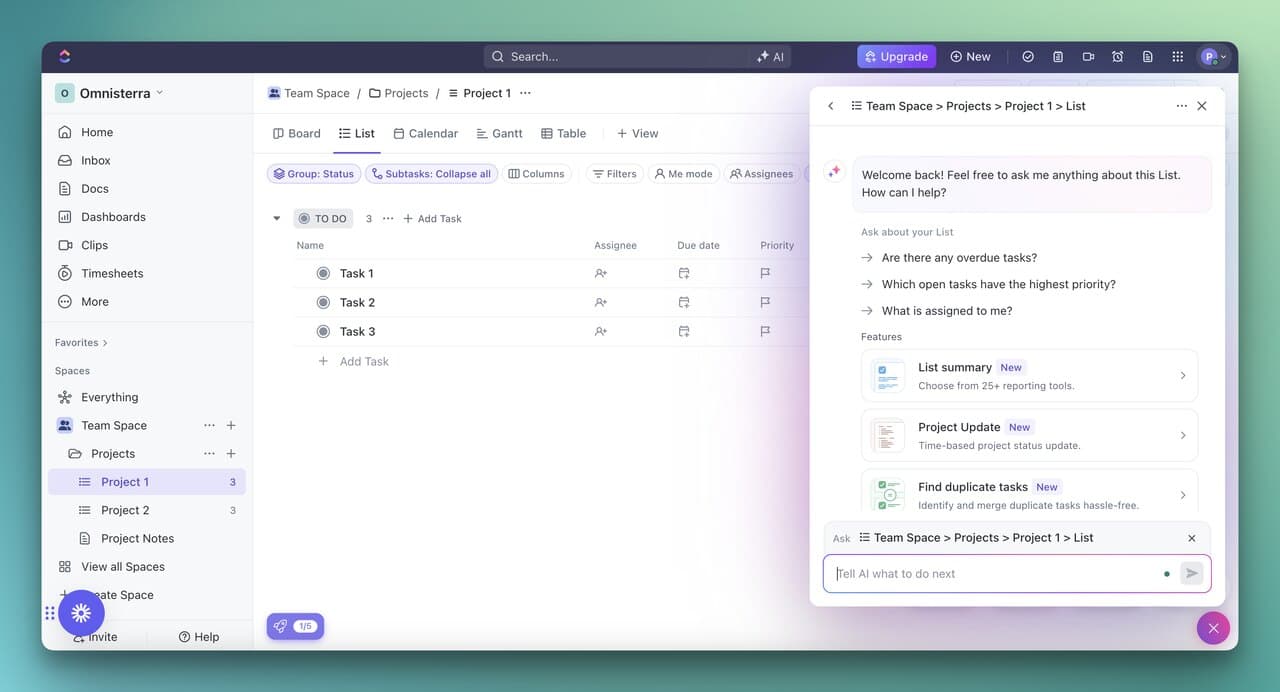
Task: Click the priority flag for Task 2
Action: click(x=765, y=302)
